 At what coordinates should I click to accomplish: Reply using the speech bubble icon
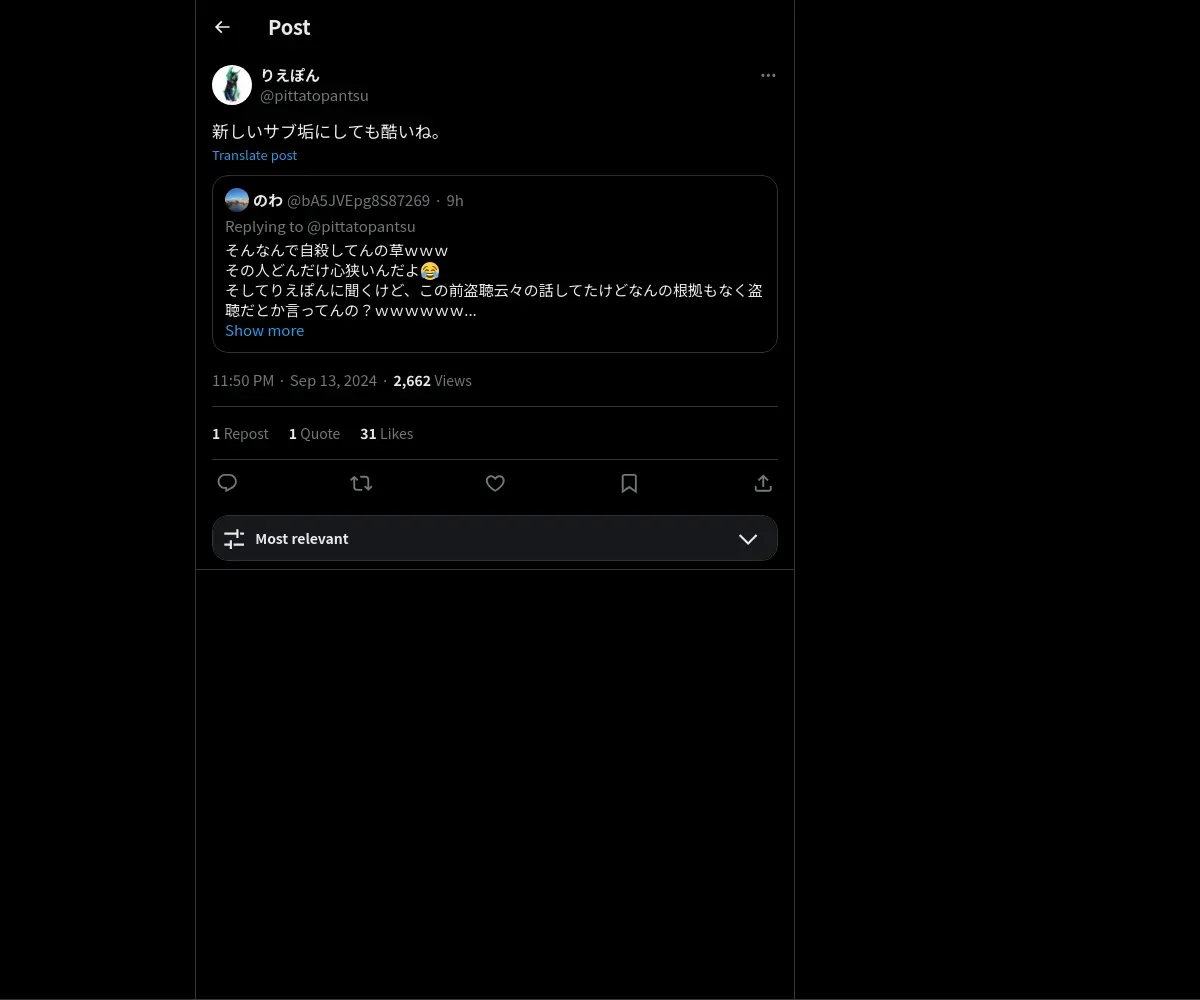227,483
